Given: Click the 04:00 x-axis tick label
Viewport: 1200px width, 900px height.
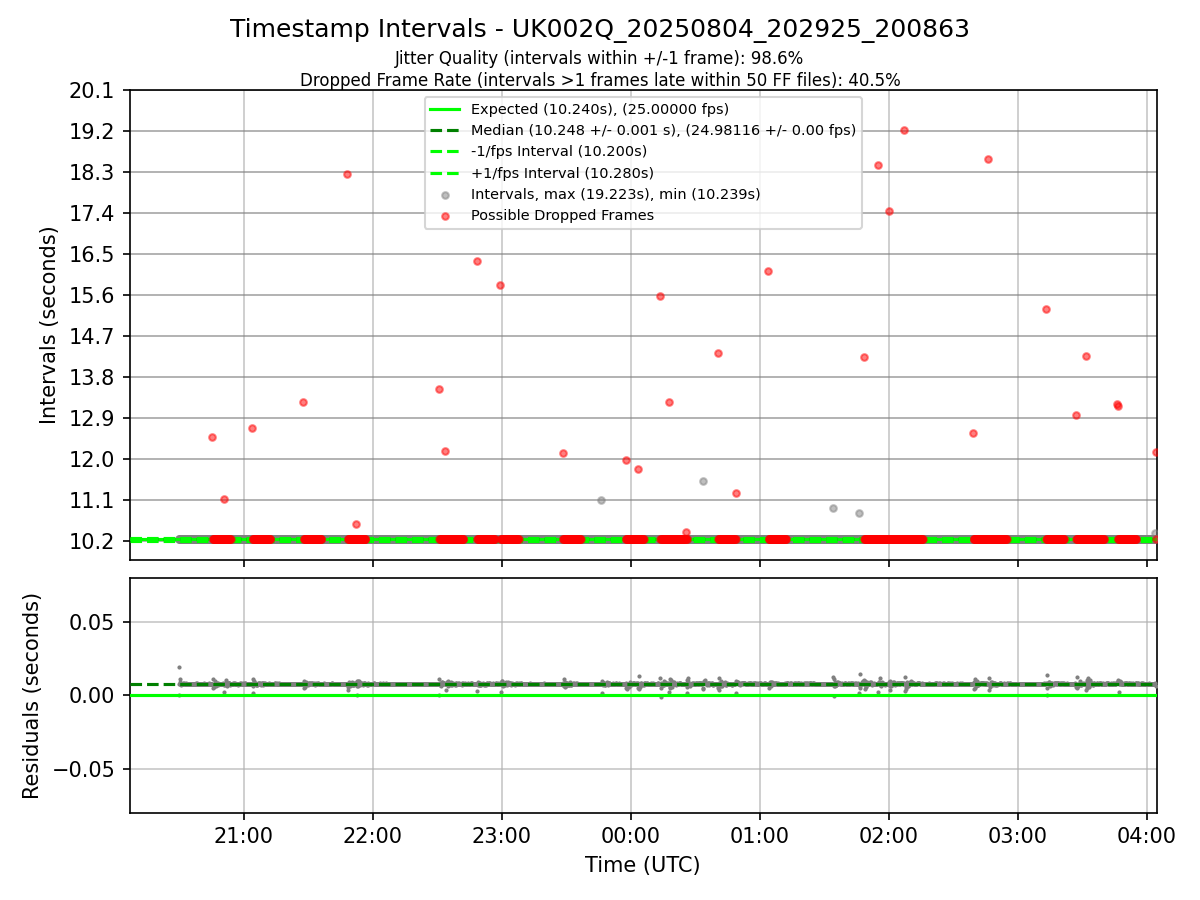Looking at the screenshot, I should pos(1147,835).
